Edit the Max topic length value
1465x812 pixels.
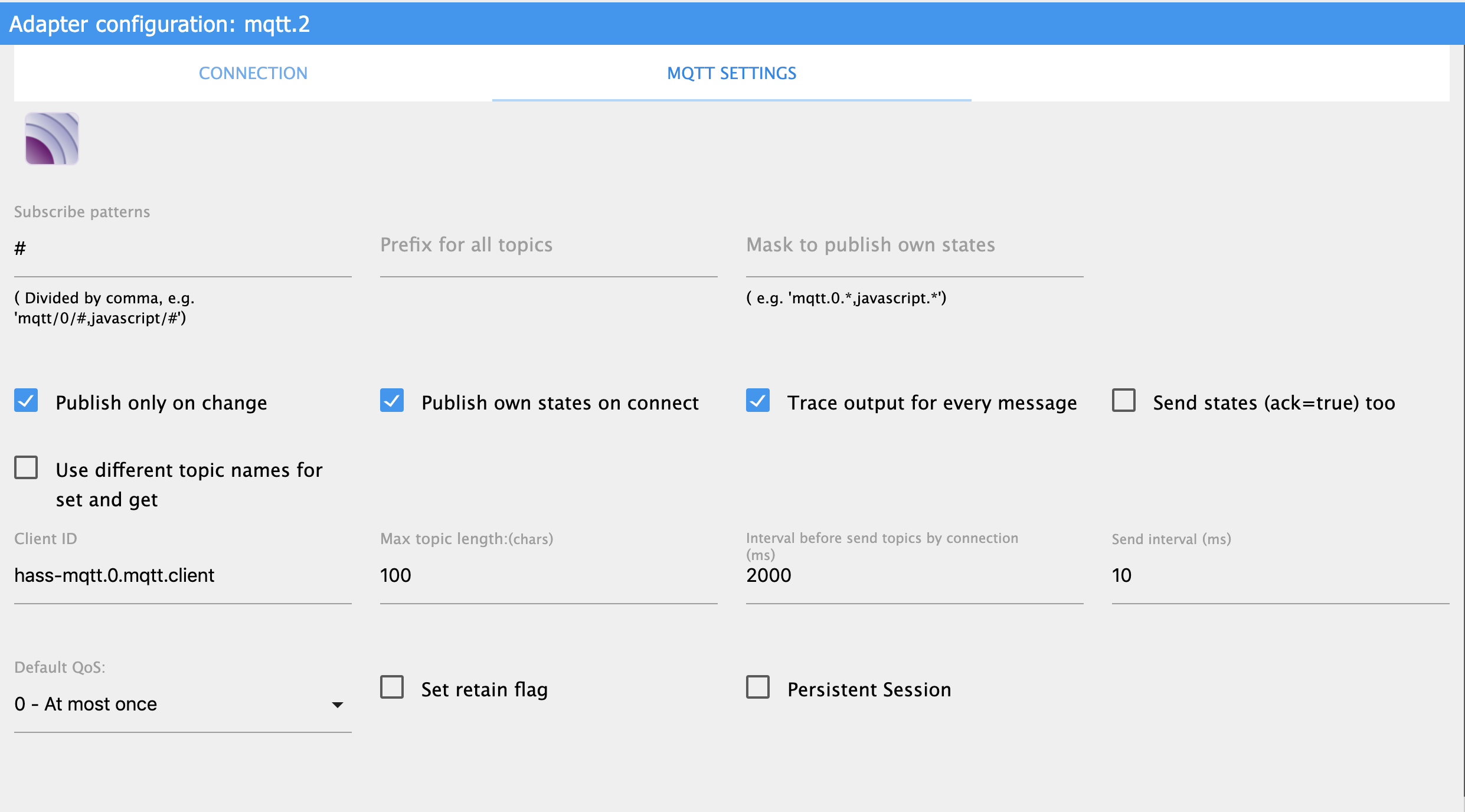[x=548, y=575]
